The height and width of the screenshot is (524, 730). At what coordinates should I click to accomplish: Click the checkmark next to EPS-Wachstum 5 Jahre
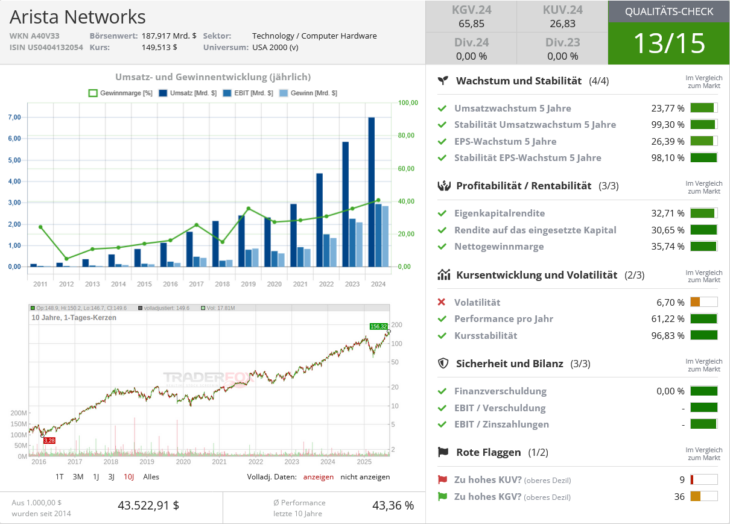pyautogui.click(x=442, y=141)
